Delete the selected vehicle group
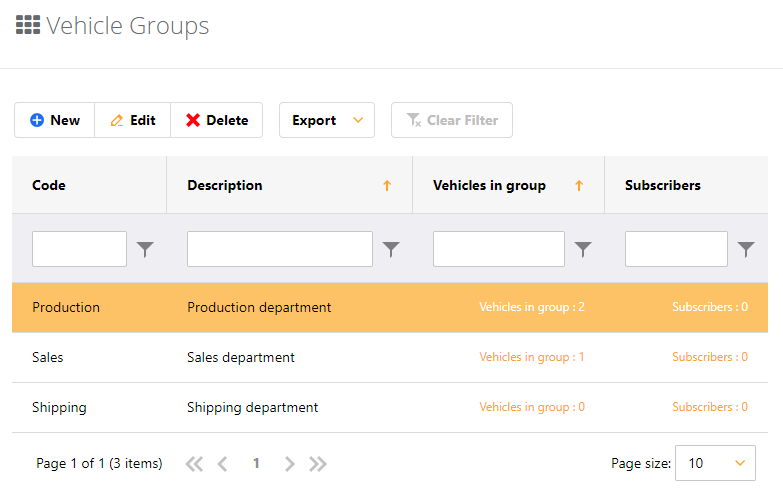The width and height of the screenshot is (783, 503). click(x=217, y=120)
